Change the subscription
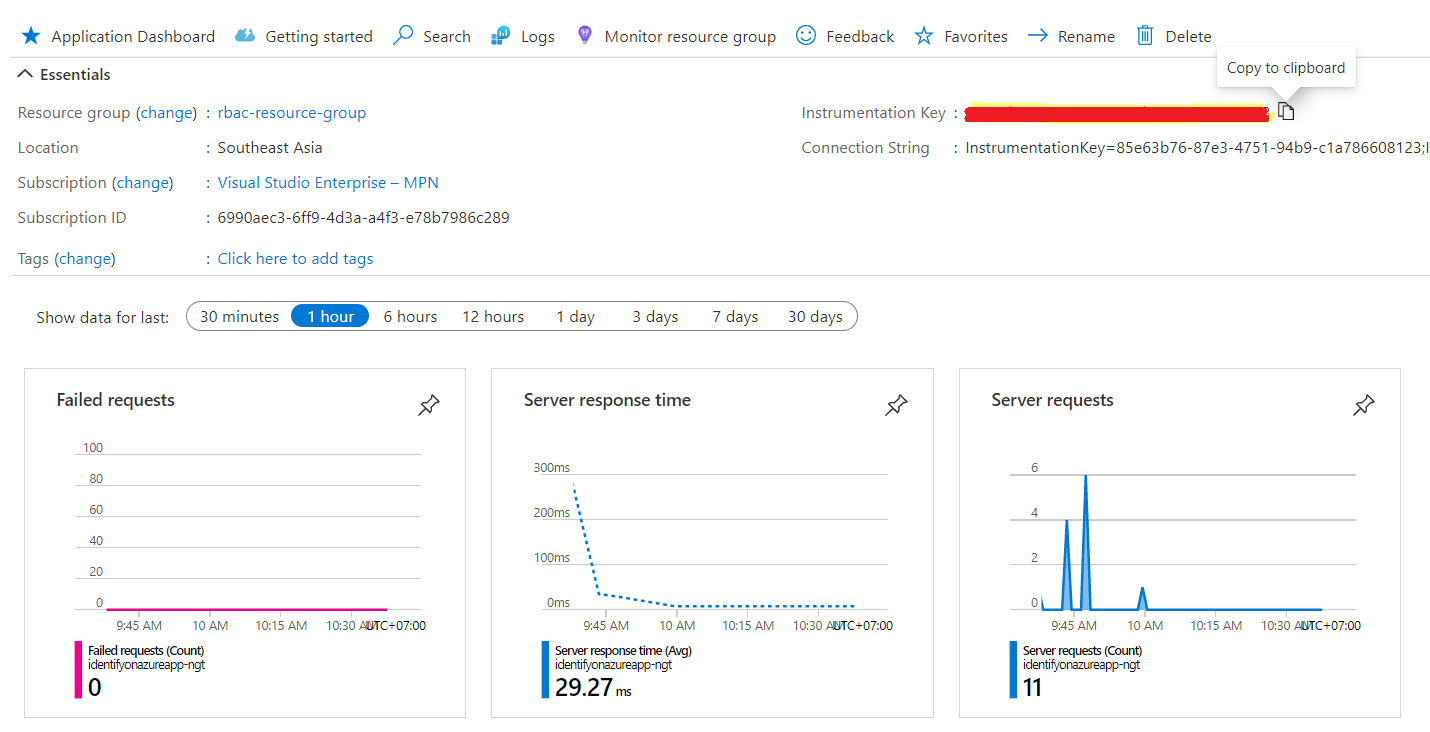Screen dimensions: 1430x732 pyautogui.click(x=143, y=182)
